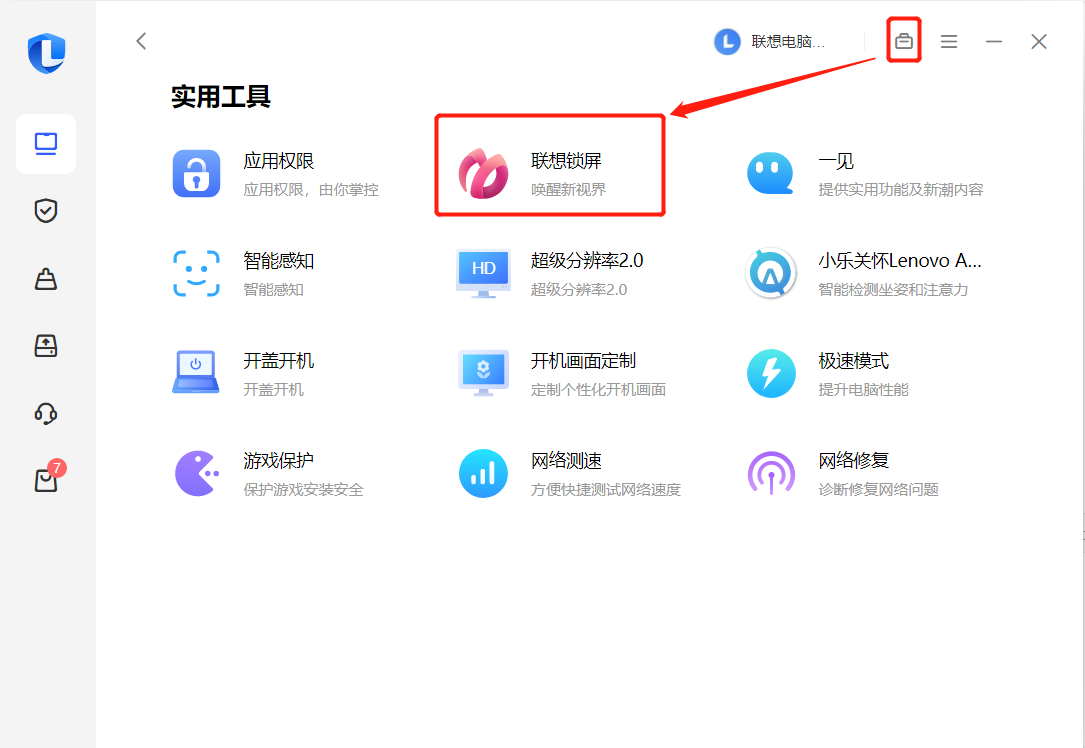Open the 智能感知 tool title
Screen dimensions: 1085x748
(279, 261)
